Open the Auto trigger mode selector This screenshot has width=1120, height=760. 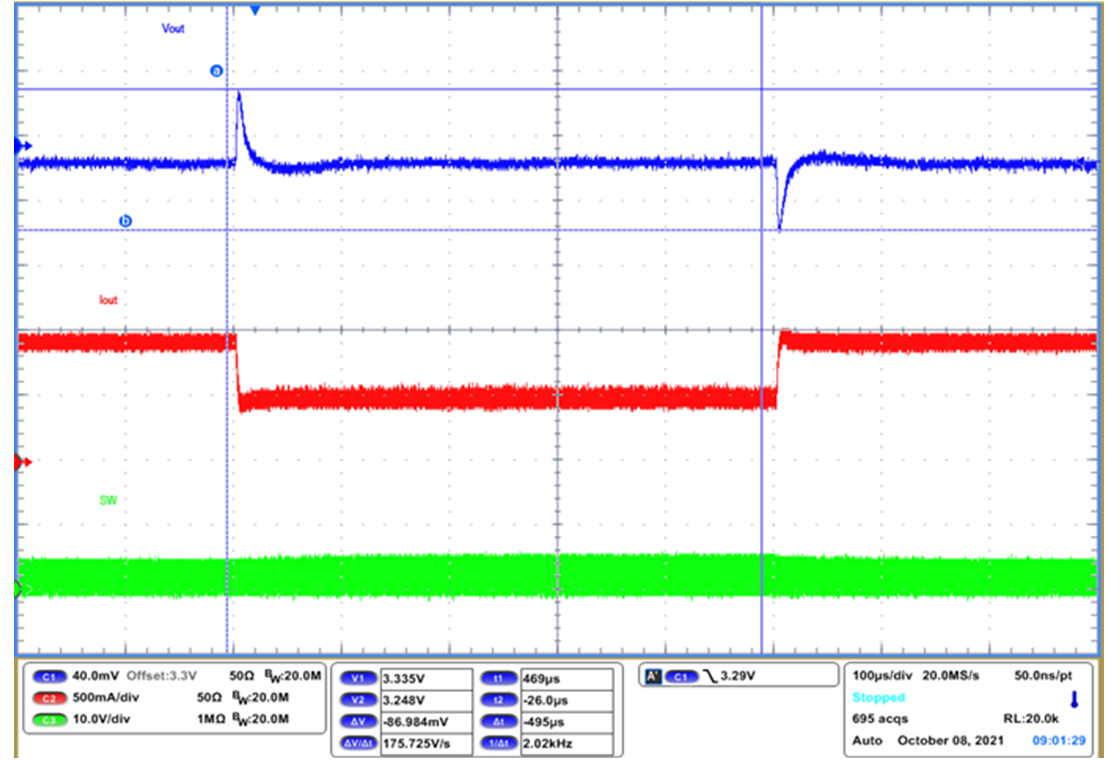pyautogui.click(x=866, y=741)
